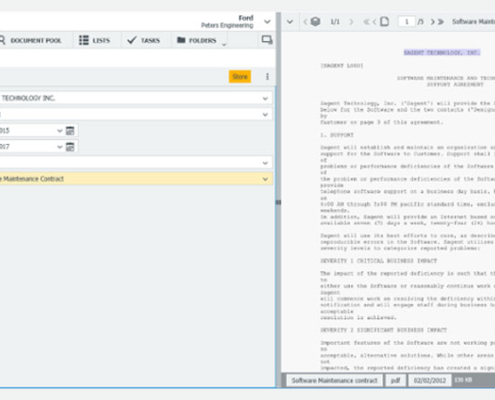Expand the Ford Peters Engineering user menu
The width and height of the screenshot is (495, 400).
pyautogui.click(x=267, y=22)
